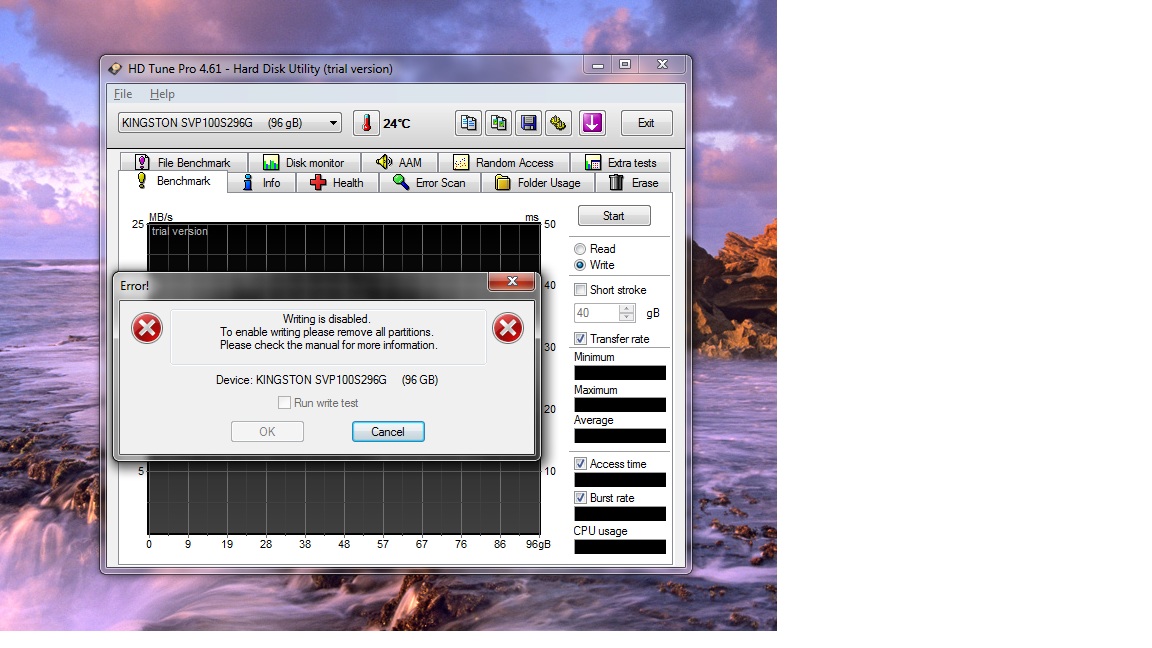Enable the Short stroke checkbox

tap(580, 289)
